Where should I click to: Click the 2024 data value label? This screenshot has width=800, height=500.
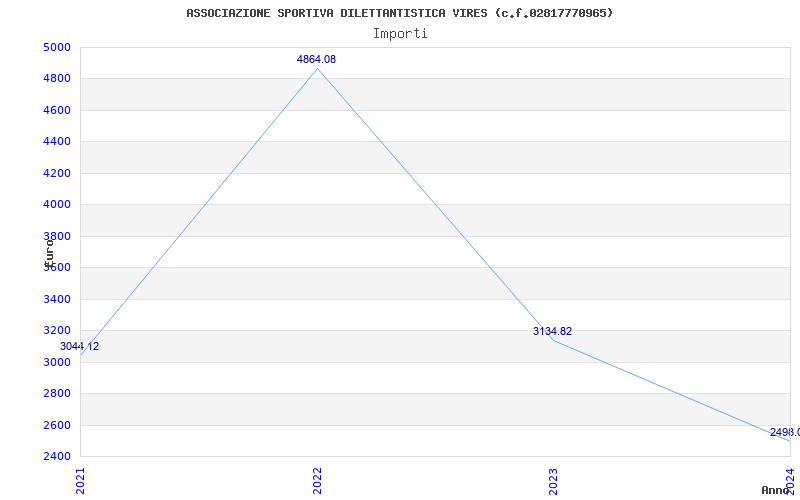point(785,433)
